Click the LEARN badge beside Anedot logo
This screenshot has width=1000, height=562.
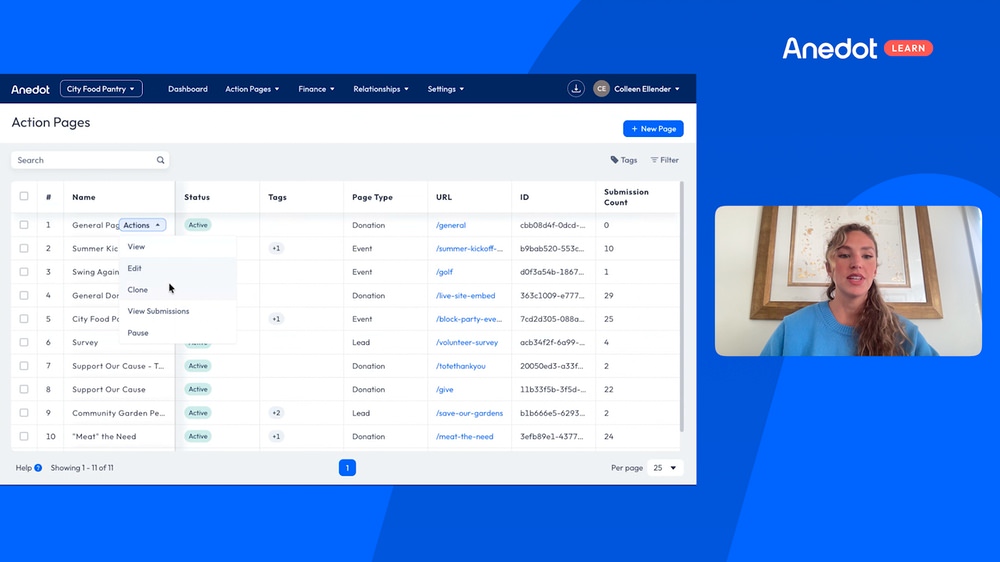point(908,48)
